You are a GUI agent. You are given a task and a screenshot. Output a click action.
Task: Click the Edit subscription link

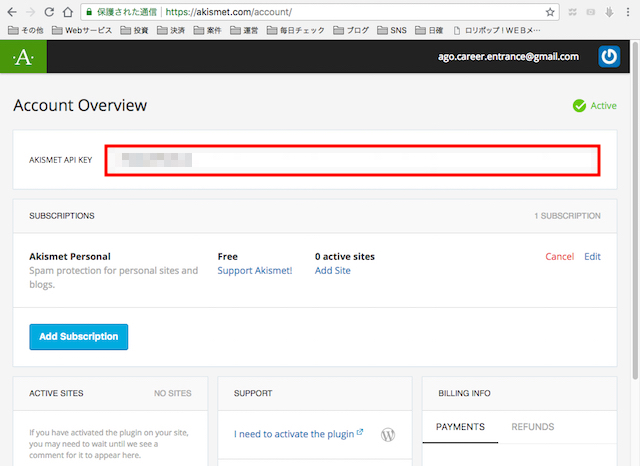[592, 257]
